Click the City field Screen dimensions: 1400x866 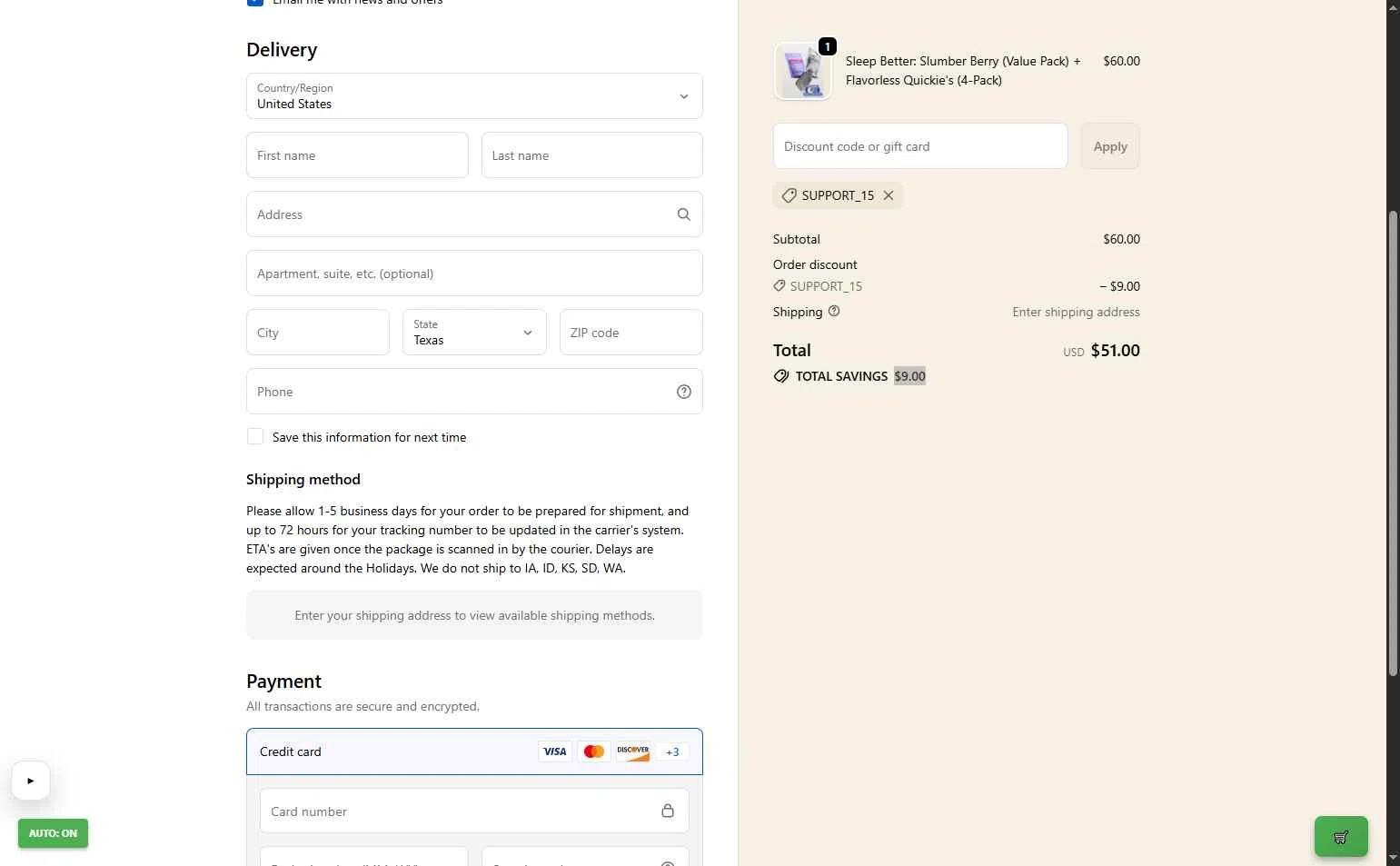click(318, 333)
